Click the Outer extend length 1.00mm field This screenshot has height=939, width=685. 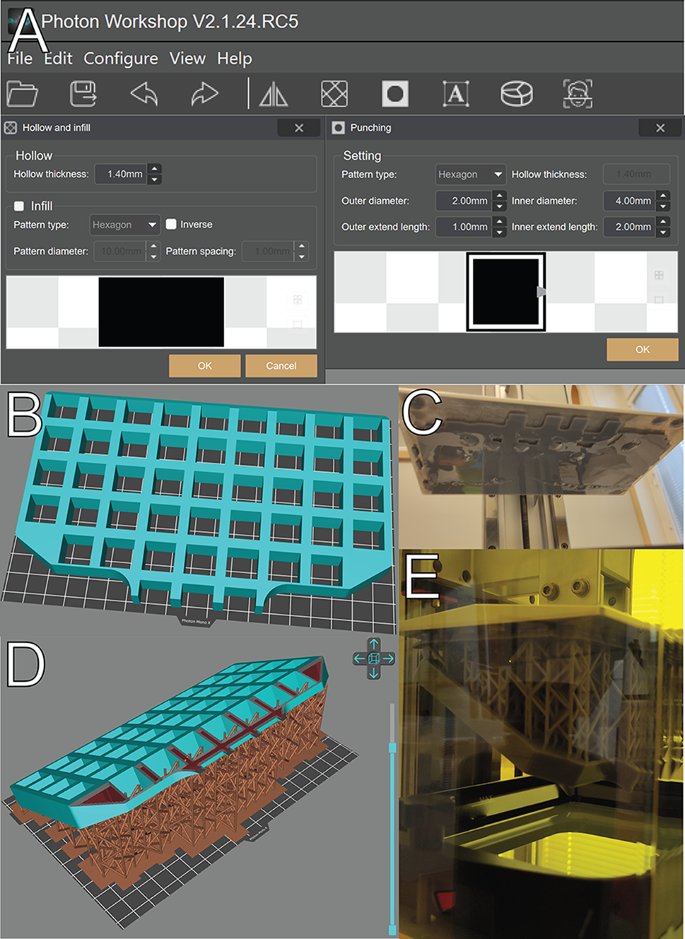click(464, 227)
